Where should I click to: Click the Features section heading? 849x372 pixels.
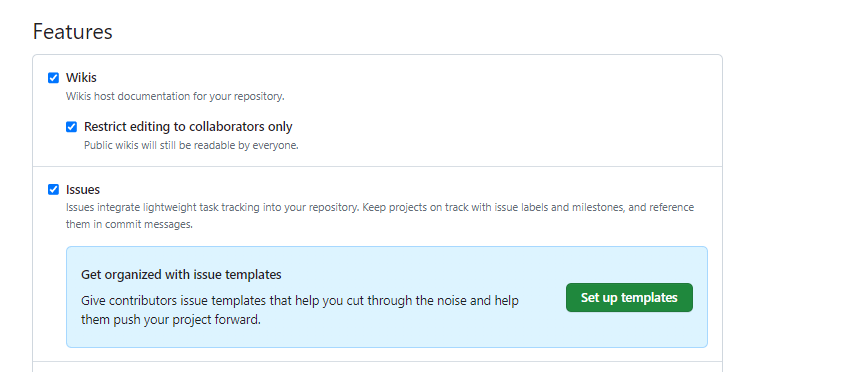[73, 31]
